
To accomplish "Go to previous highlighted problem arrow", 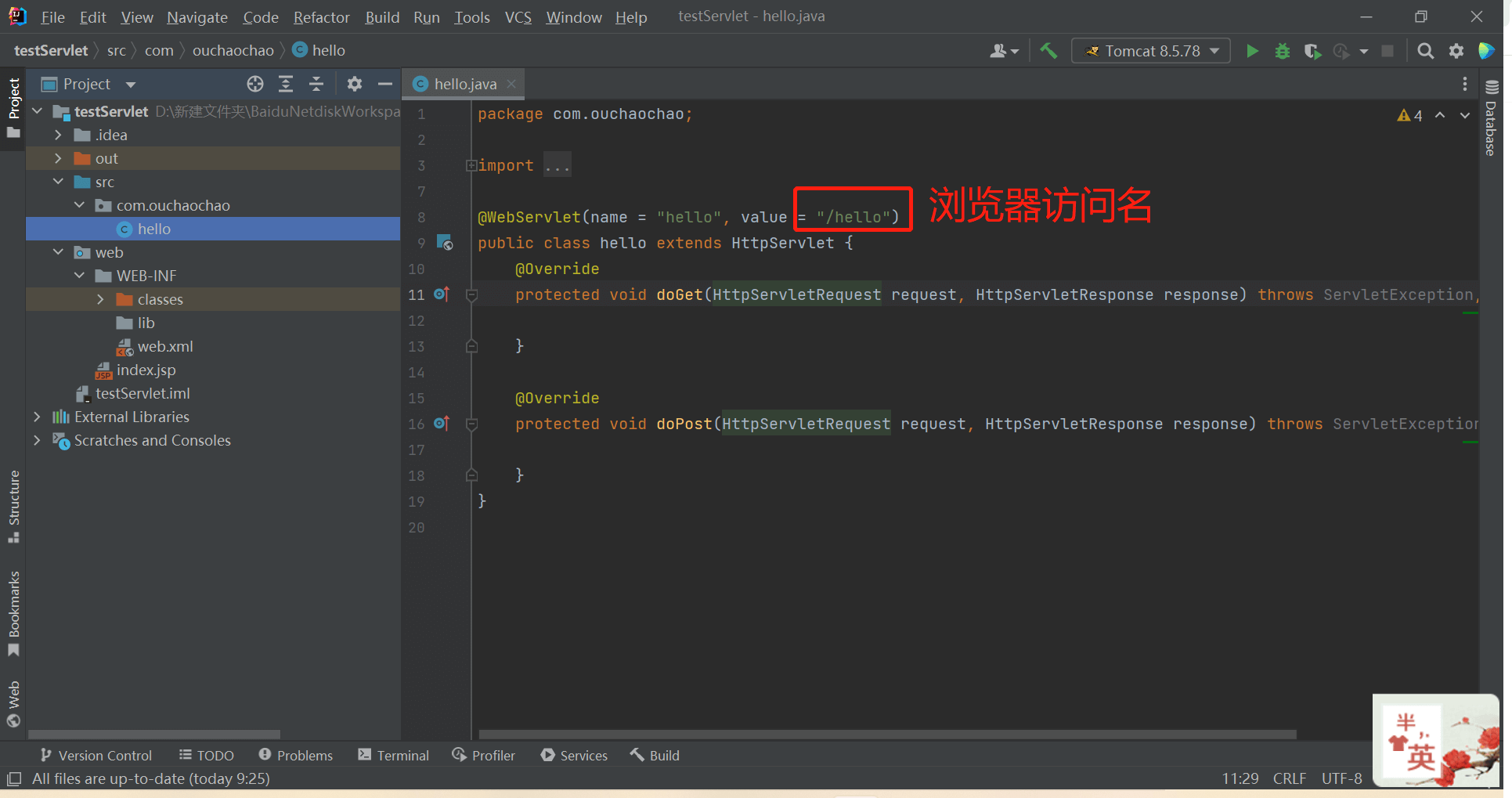I will coord(1440,115).
